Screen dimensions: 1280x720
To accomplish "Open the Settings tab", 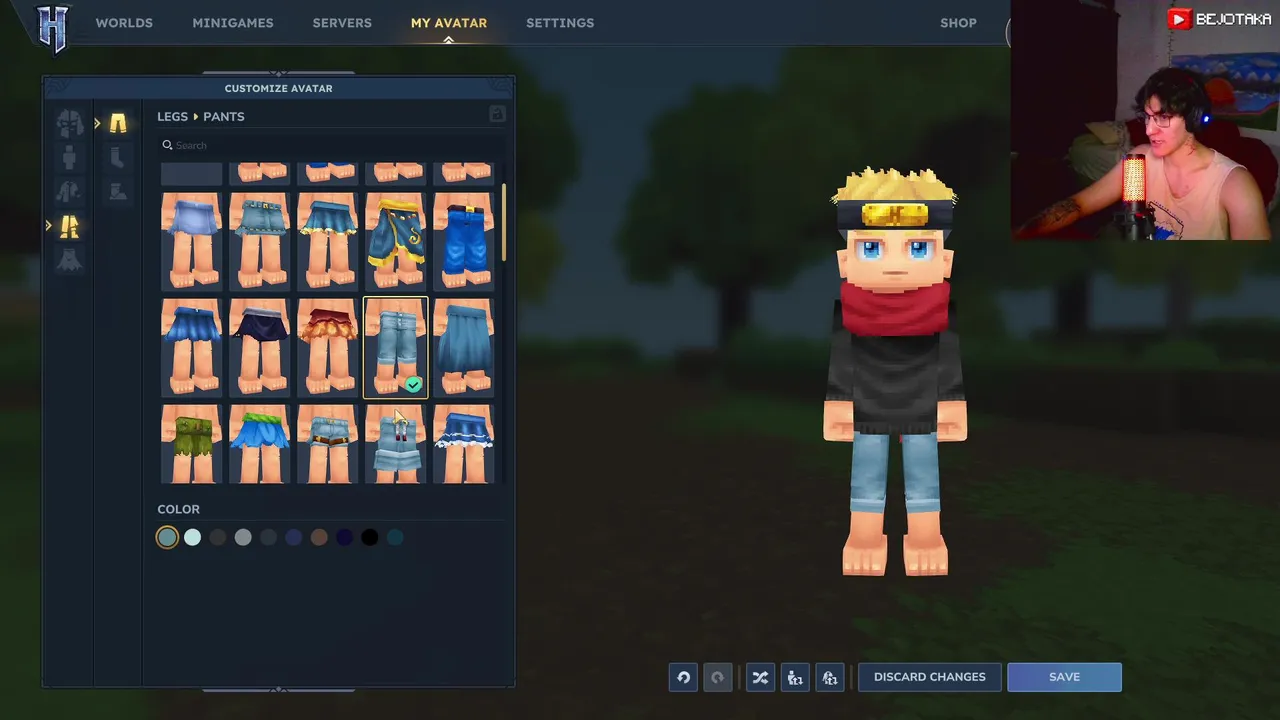I will coord(560,23).
